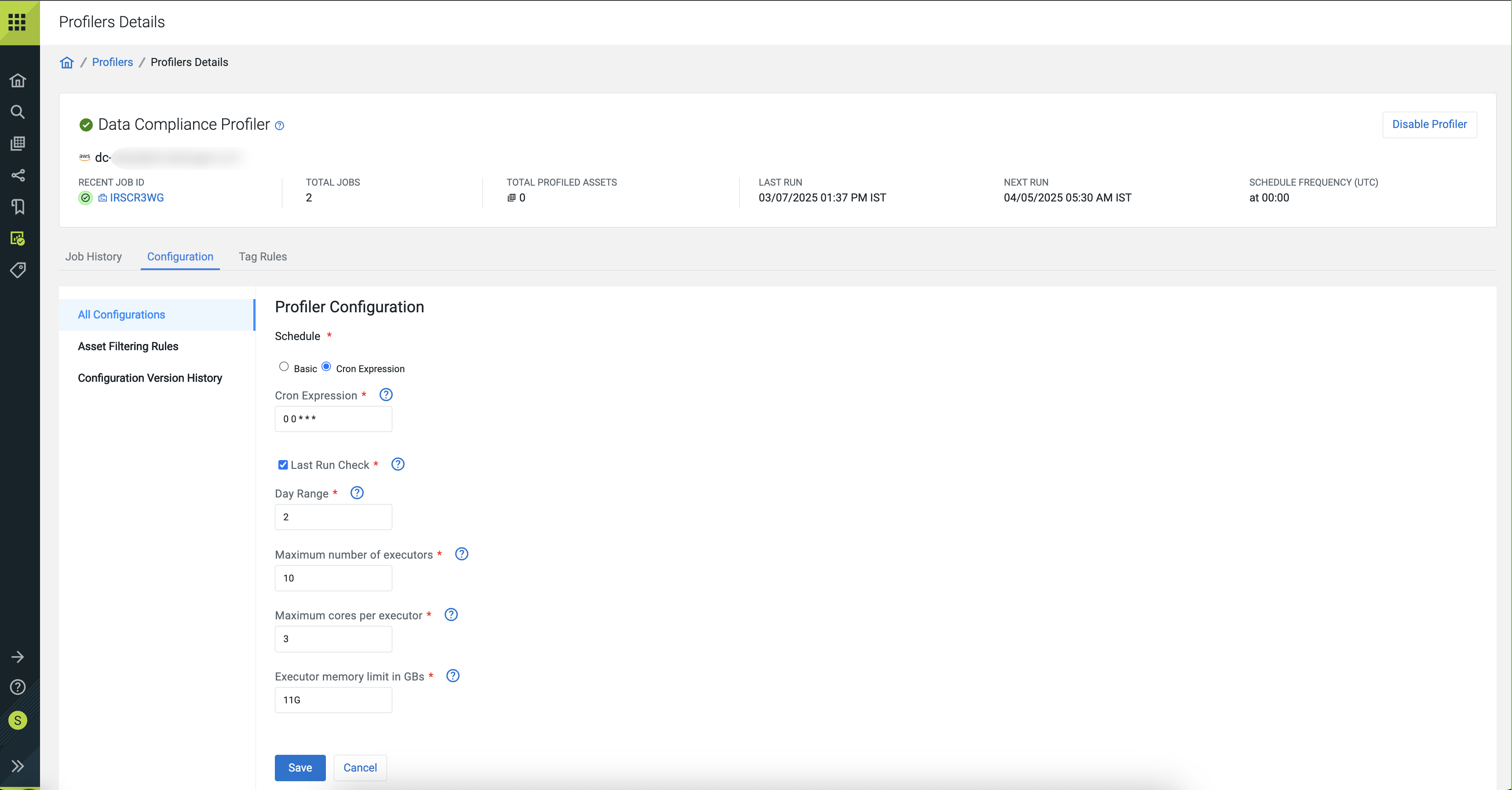Select the Basic schedule radio button
The image size is (1512, 790).
tap(284, 367)
